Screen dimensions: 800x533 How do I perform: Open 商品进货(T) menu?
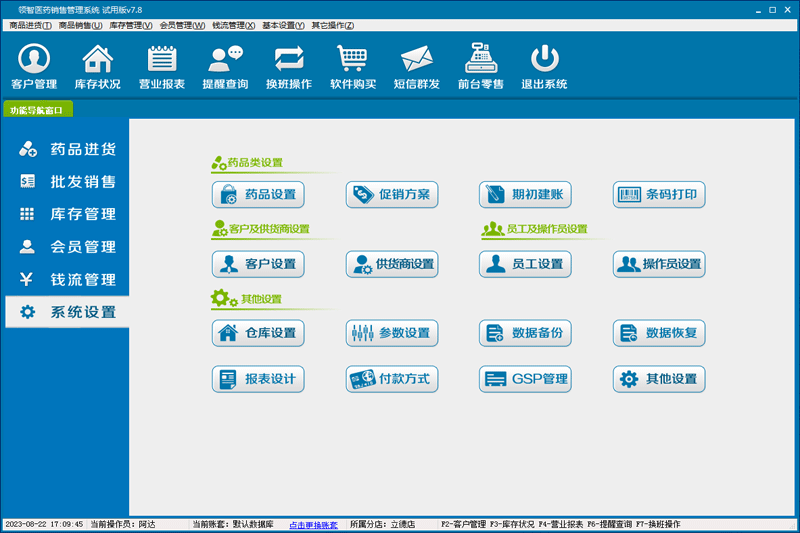click(30, 26)
